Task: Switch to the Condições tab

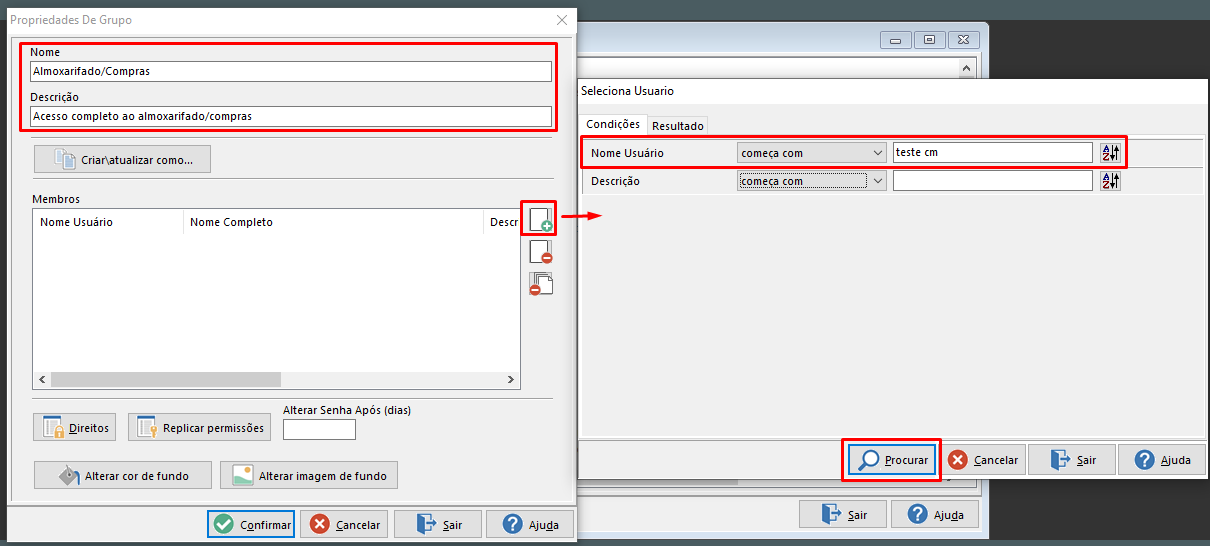Action: pyautogui.click(x=613, y=124)
